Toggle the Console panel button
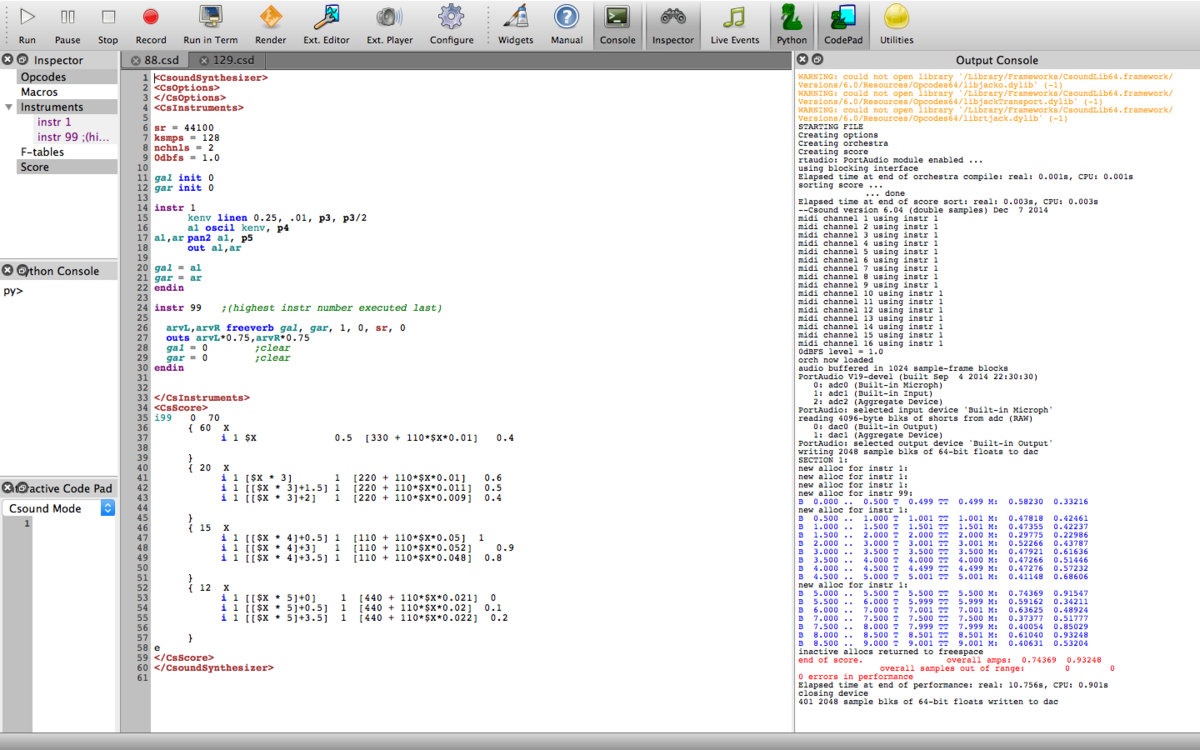 617,25
